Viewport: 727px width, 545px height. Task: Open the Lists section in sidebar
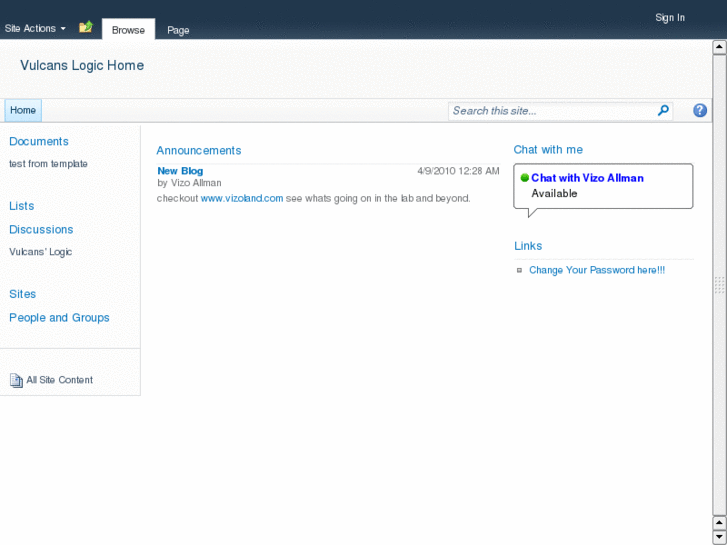(x=22, y=206)
